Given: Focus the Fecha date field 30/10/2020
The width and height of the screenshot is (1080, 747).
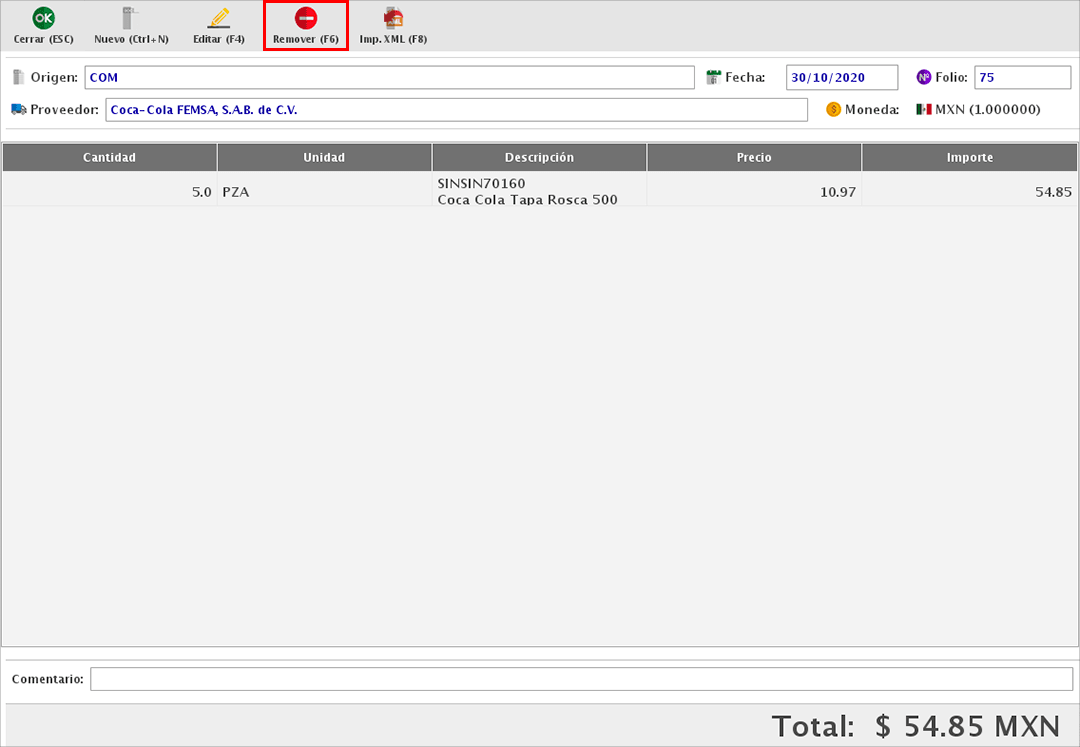Looking at the screenshot, I should coord(841,77).
